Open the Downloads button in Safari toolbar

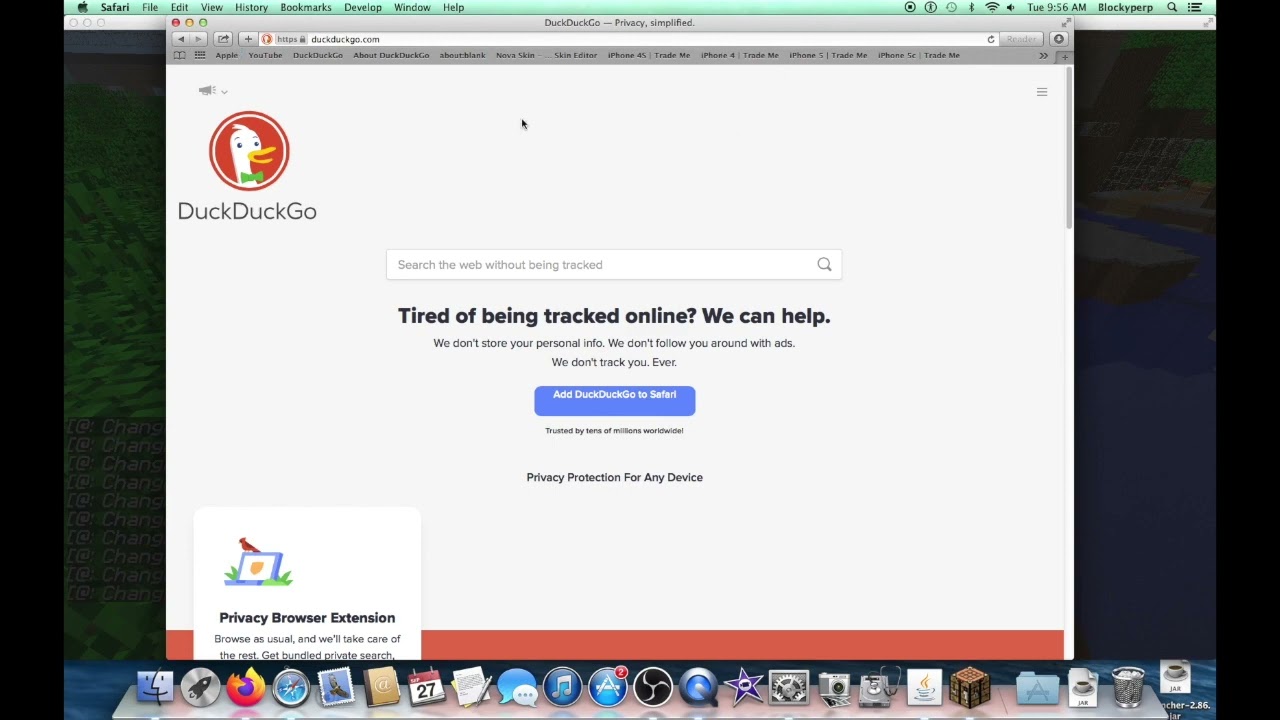click(1059, 39)
